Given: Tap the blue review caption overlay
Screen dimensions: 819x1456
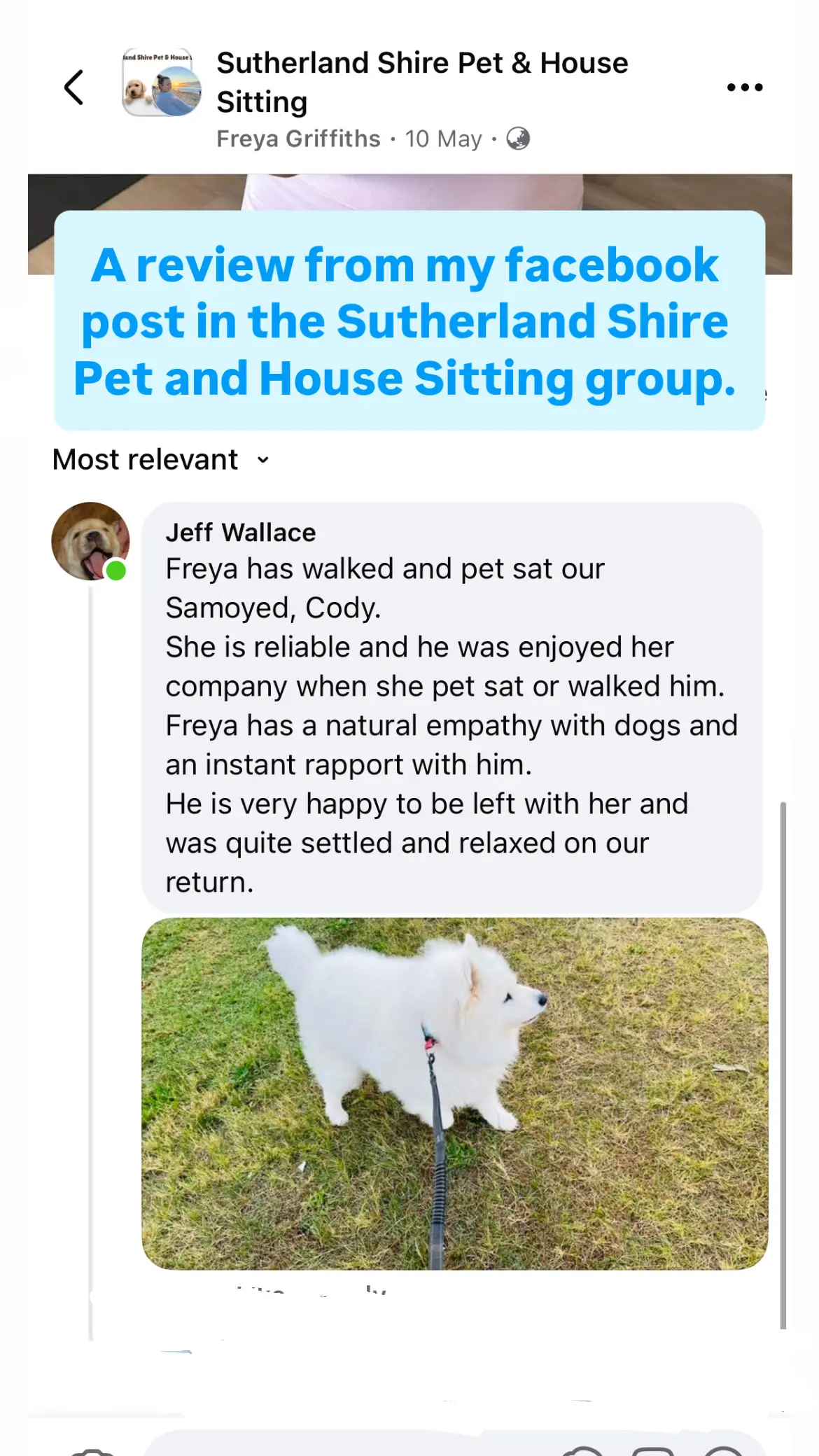Looking at the screenshot, I should pyautogui.click(x=409, y=321).
